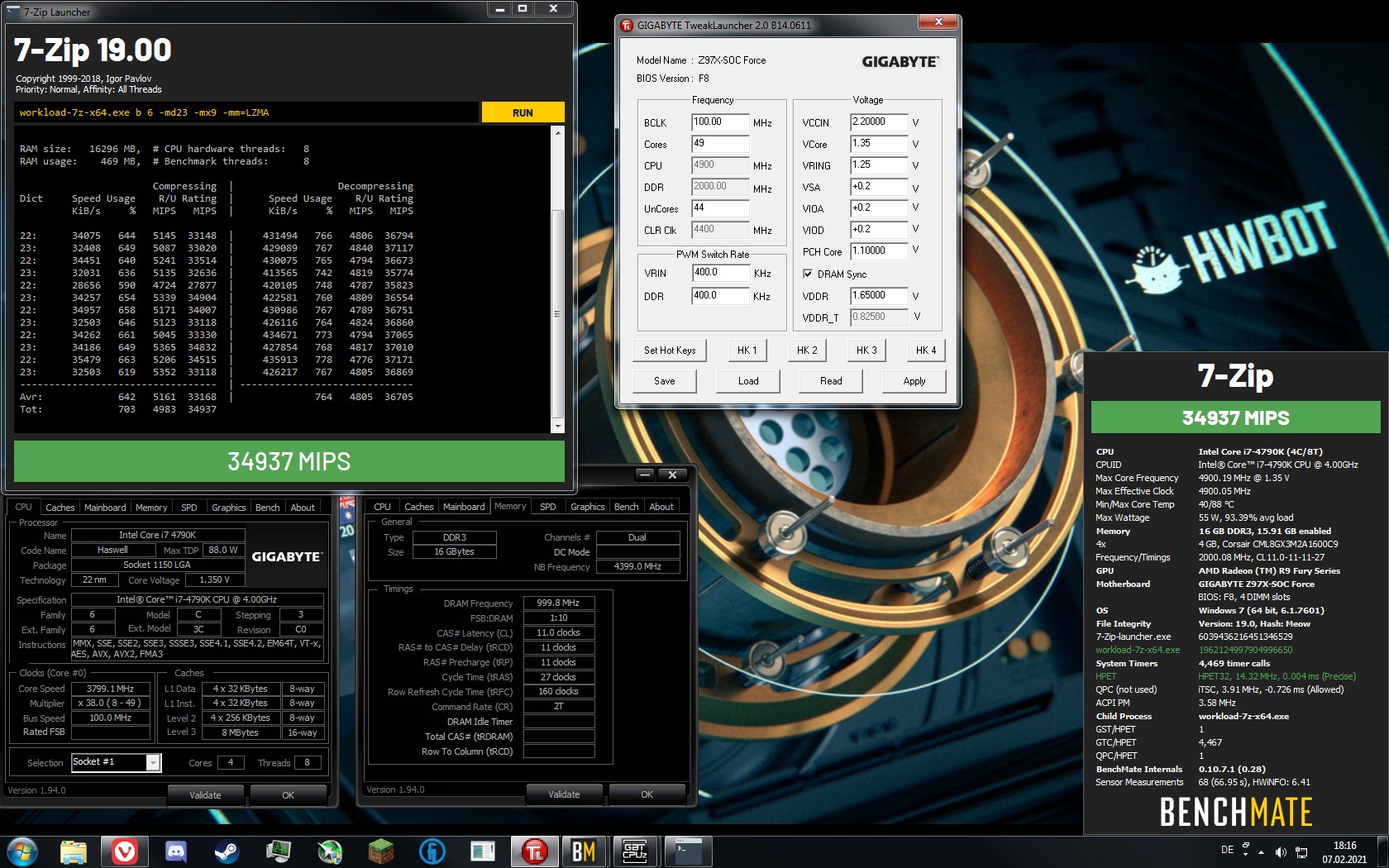Click Validate in left CPU-Z window
Viewport: 1389px width, 868px height.
(205, 795)
